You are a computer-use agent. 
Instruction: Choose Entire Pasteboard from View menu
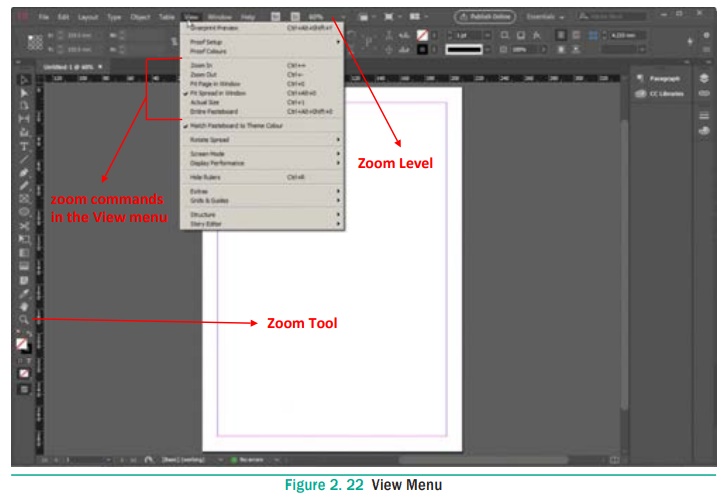262,111
